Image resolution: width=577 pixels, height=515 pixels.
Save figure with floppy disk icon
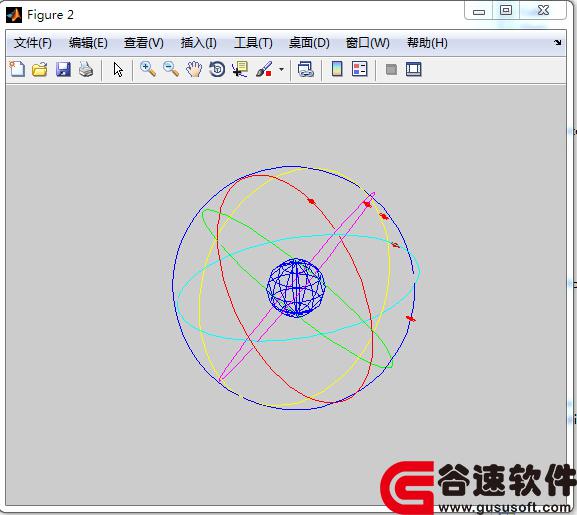pyautogui.click(x=63, y=69)
